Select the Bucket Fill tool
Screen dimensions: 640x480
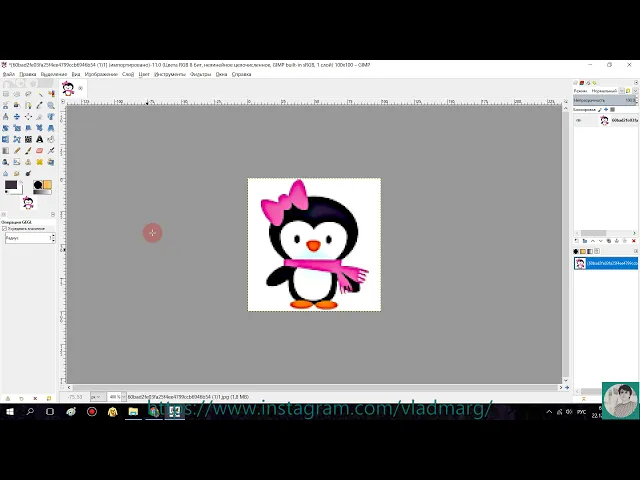click(x=51, y=139)
